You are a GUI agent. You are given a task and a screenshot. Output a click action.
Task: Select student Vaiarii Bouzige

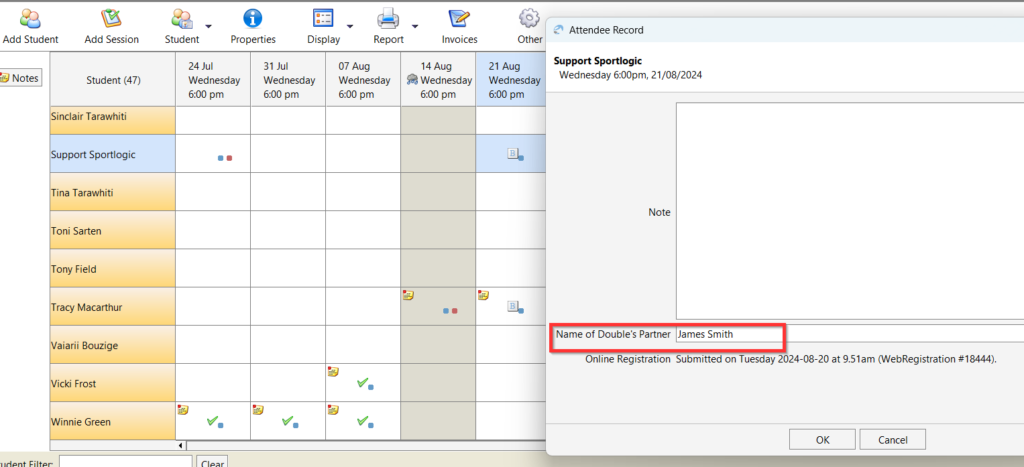point(113,345)
